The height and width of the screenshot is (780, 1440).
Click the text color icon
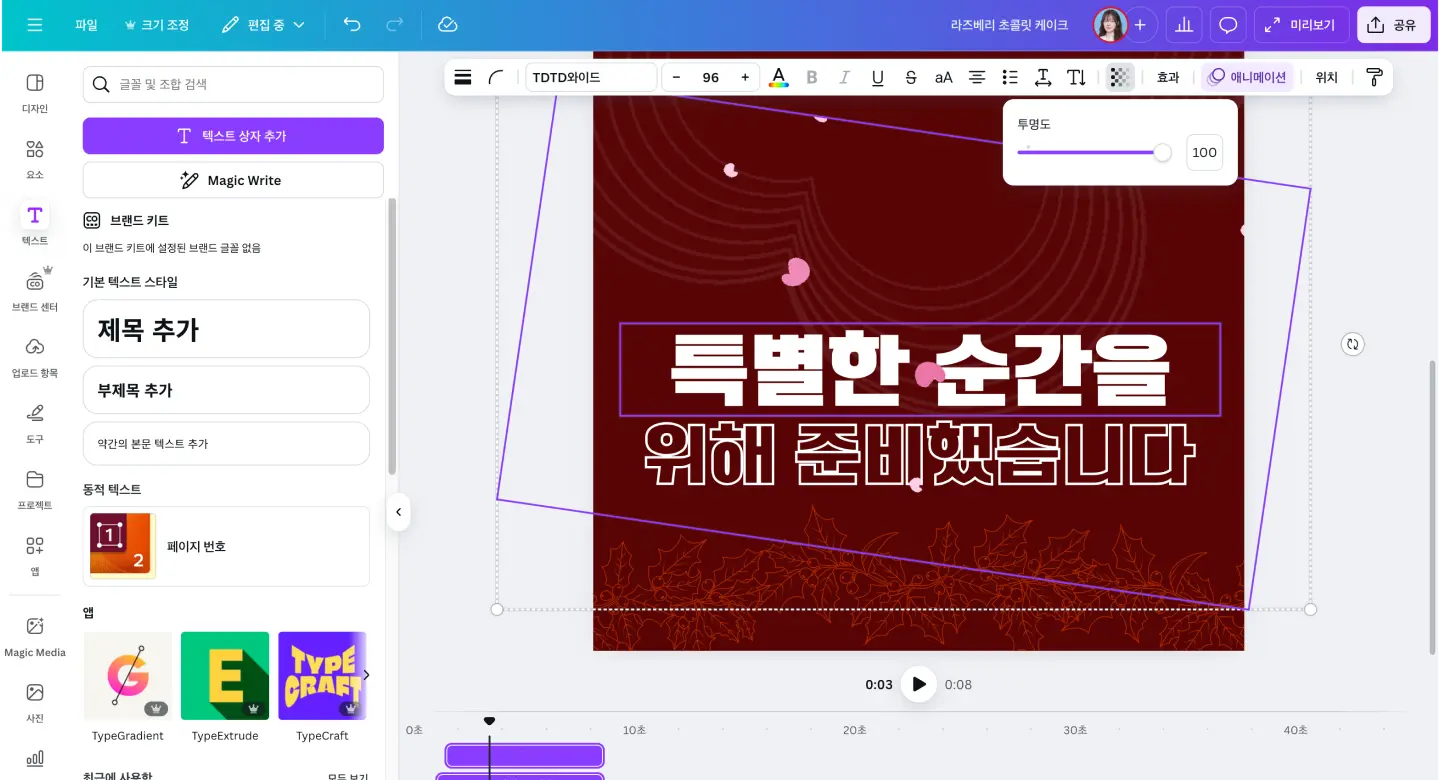click(778, 78)
